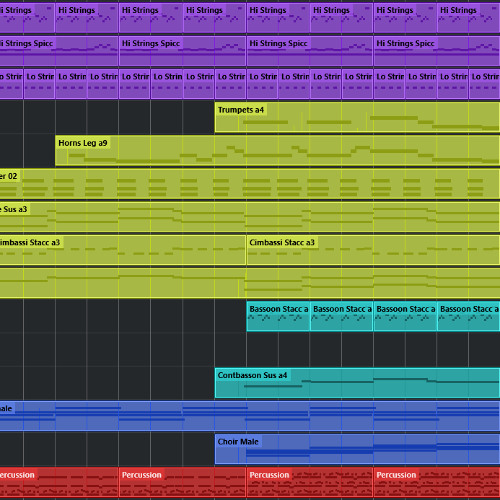Select the last Hi Strings Spicc clip
This screenshot has height=500, width=500.
(x=437, y=51)
